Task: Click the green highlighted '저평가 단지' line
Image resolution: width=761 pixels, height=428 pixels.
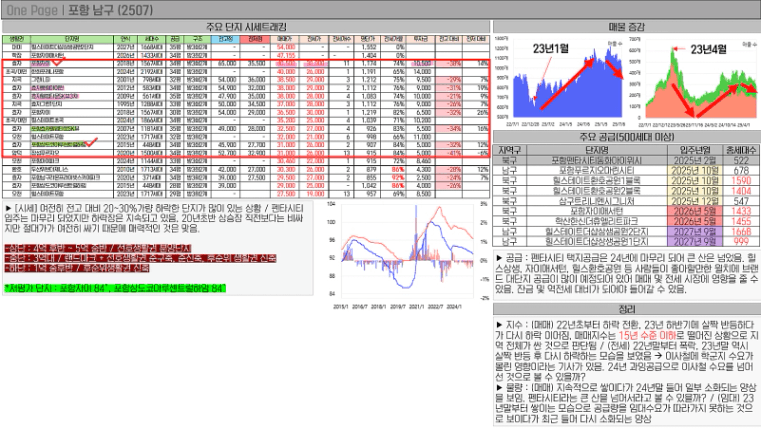Action: [115, 288]
